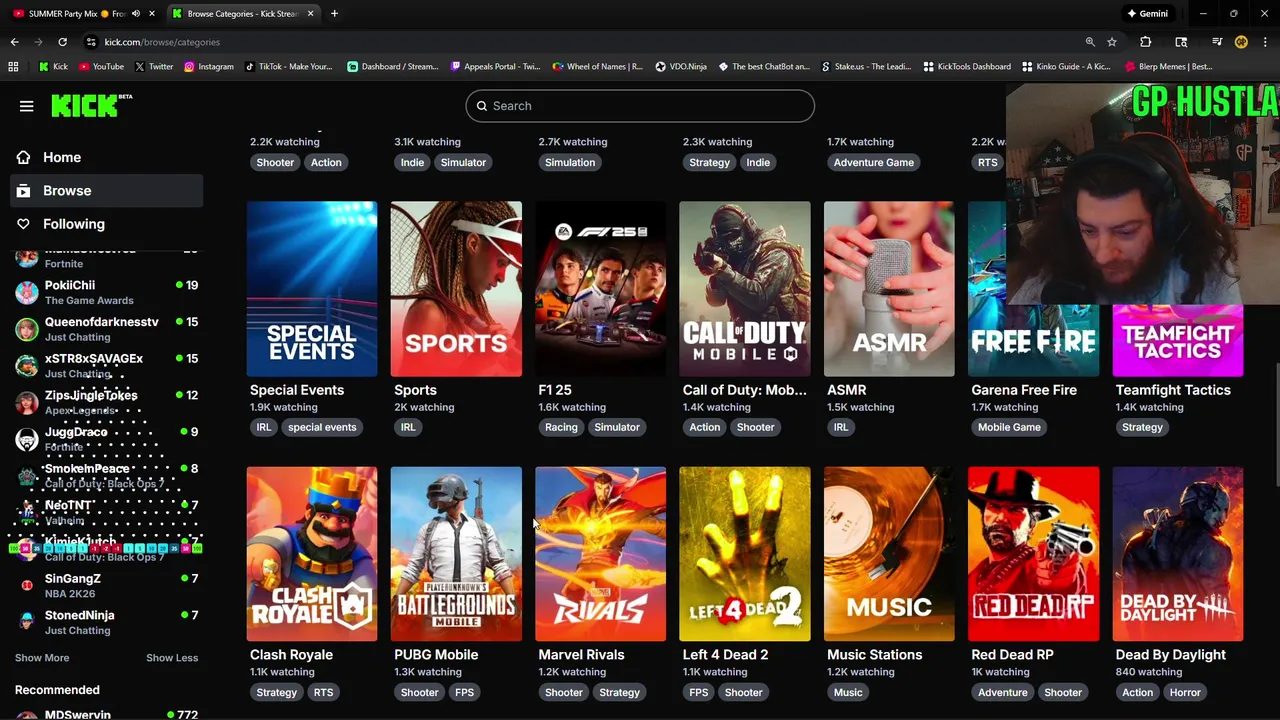Open PUBG Mobile category thumbnail
The width and height of the screenshot is (1280, 720).
[456, 554]
